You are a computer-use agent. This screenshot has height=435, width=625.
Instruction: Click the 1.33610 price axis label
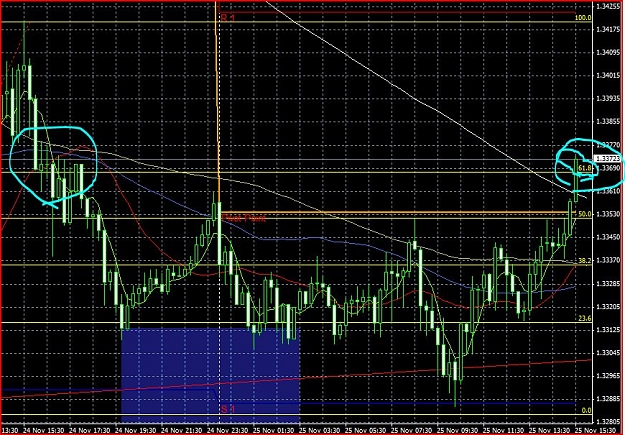point(607,191)
